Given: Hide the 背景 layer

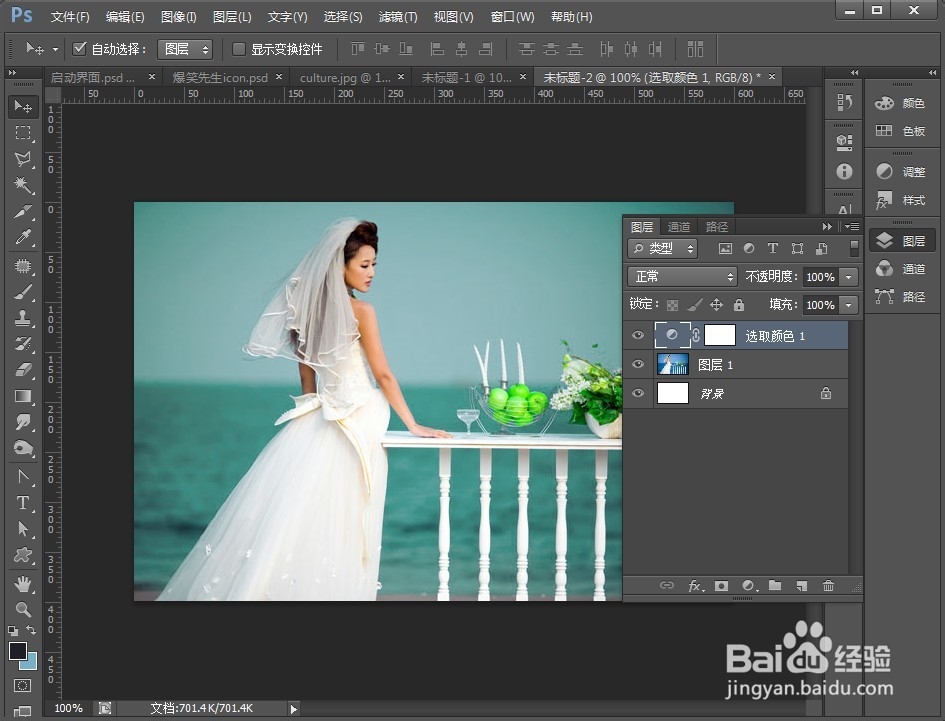Looking at the screenshot, I should [x=638, y=393].
